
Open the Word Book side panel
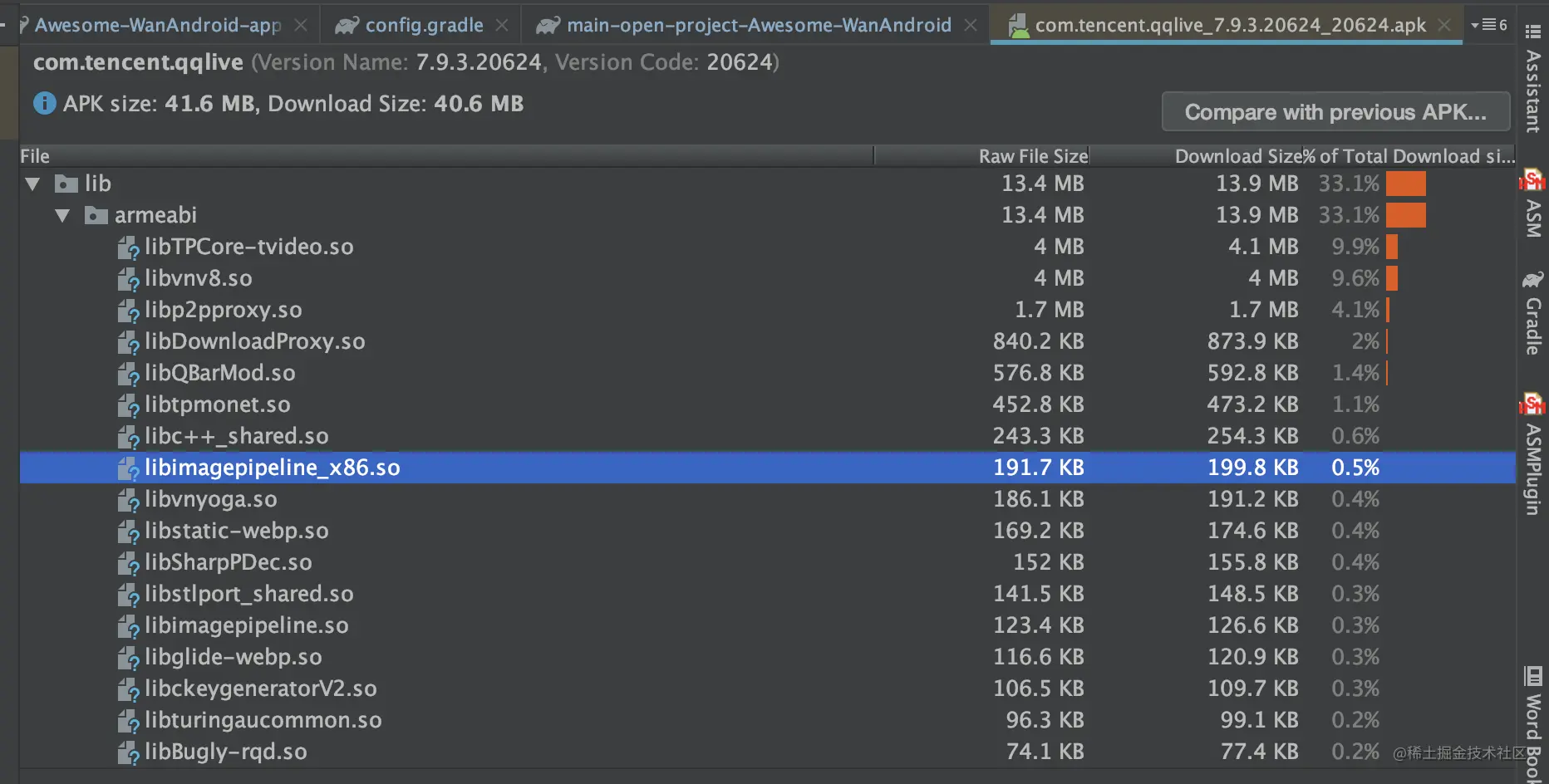coord(1533,724)
